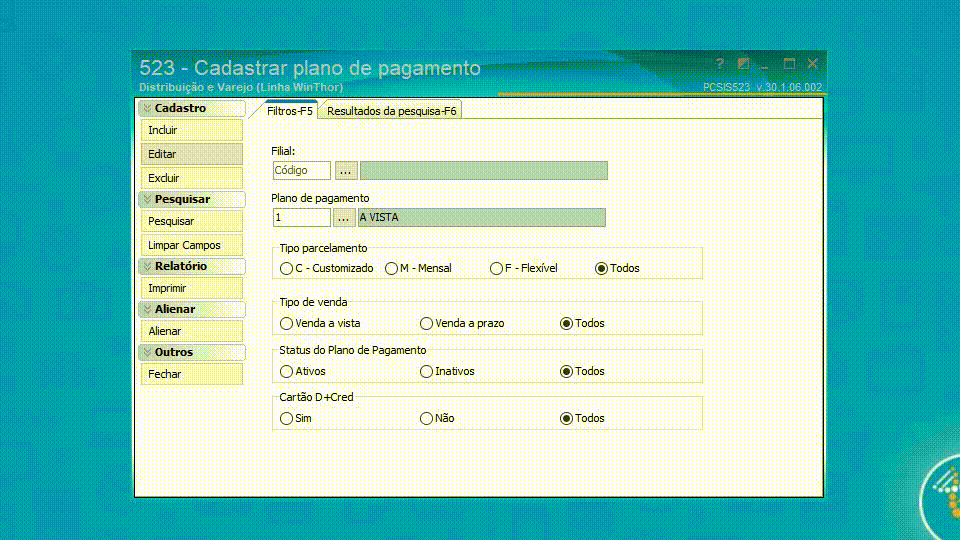
Task: Select Todos under Cartão D+Cred
Action: click(x=566, y=419)
